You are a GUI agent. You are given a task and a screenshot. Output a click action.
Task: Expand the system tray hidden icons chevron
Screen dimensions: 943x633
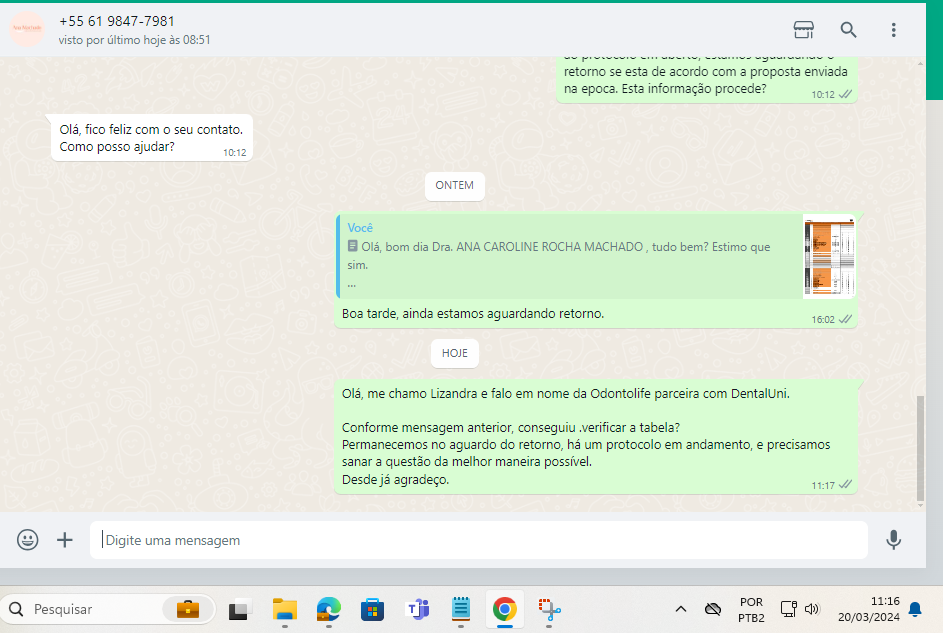681,609
